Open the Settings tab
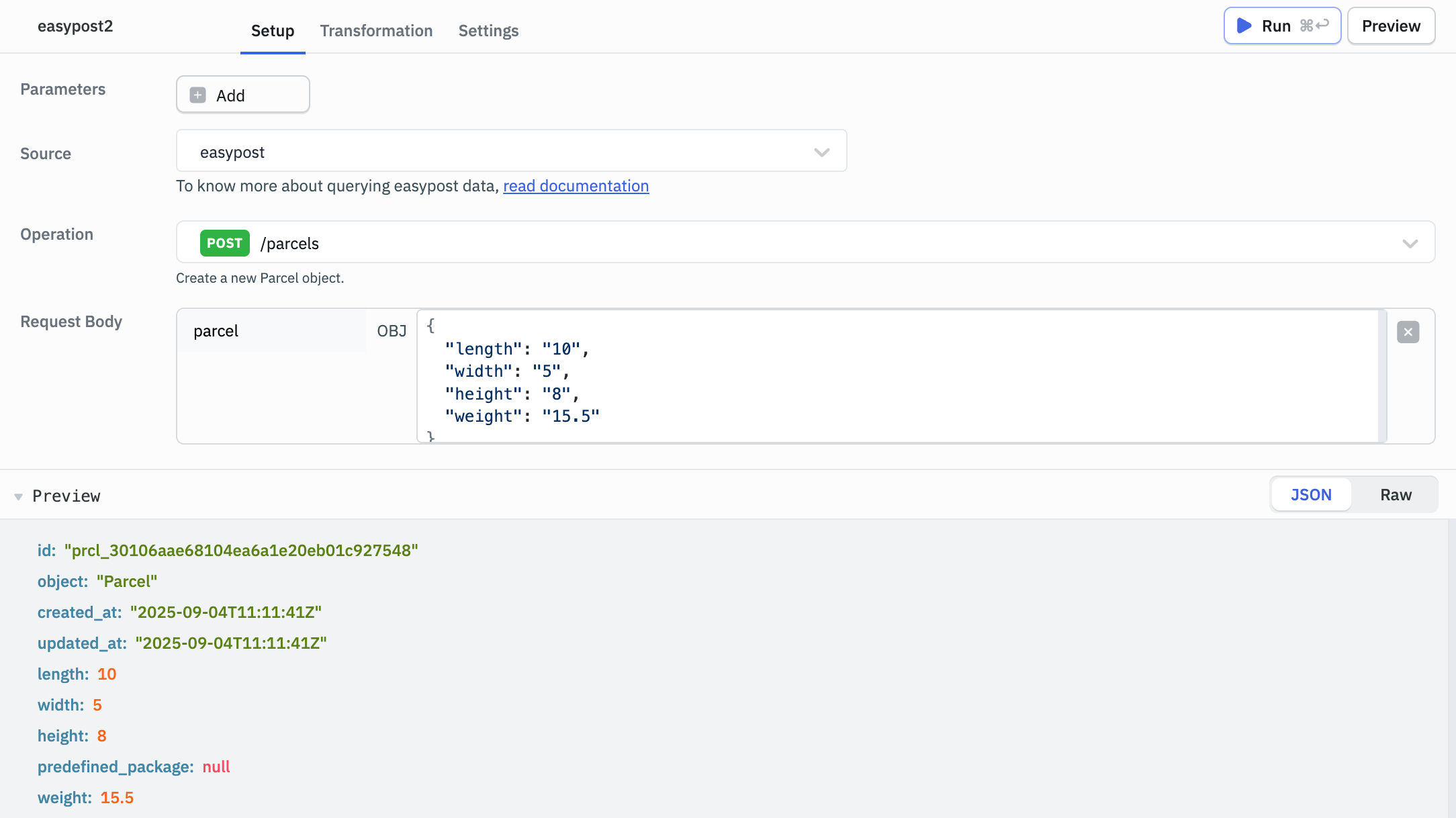1456x818 pixels. click(x=488, y=31)
